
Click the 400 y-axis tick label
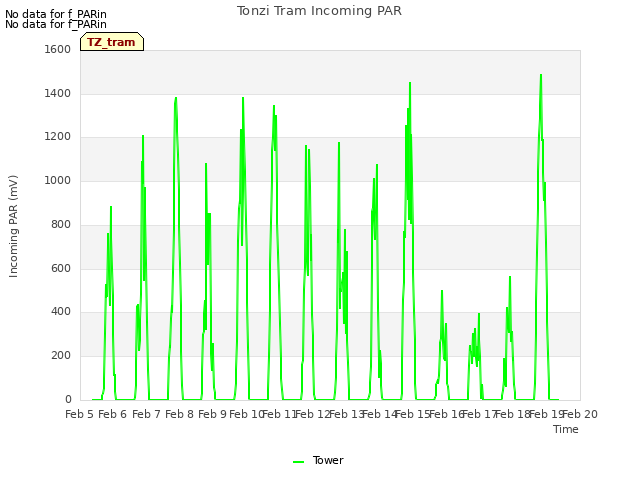pos(61,312)
